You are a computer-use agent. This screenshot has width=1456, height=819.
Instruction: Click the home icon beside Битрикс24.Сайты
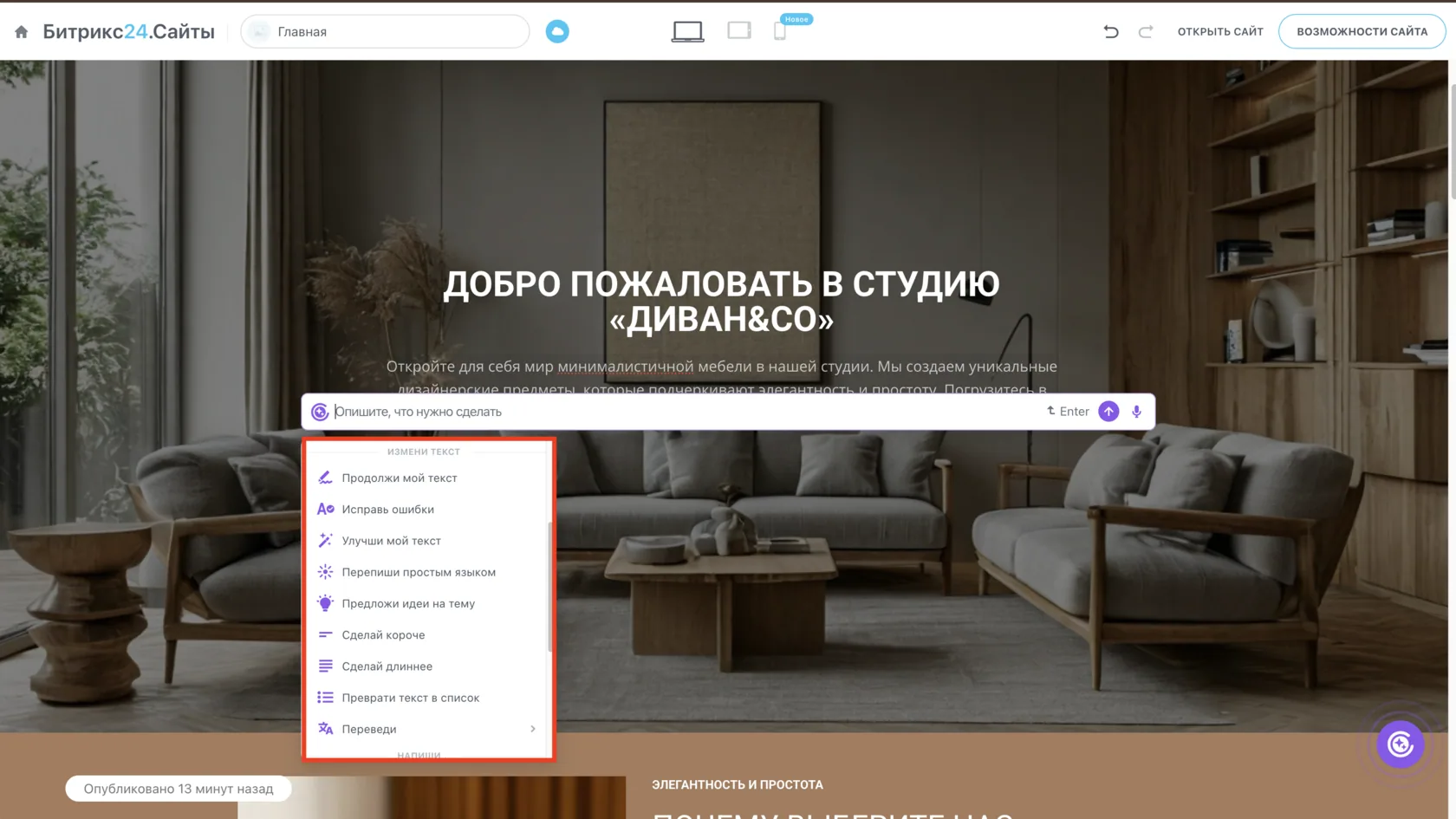click(22, 32)
